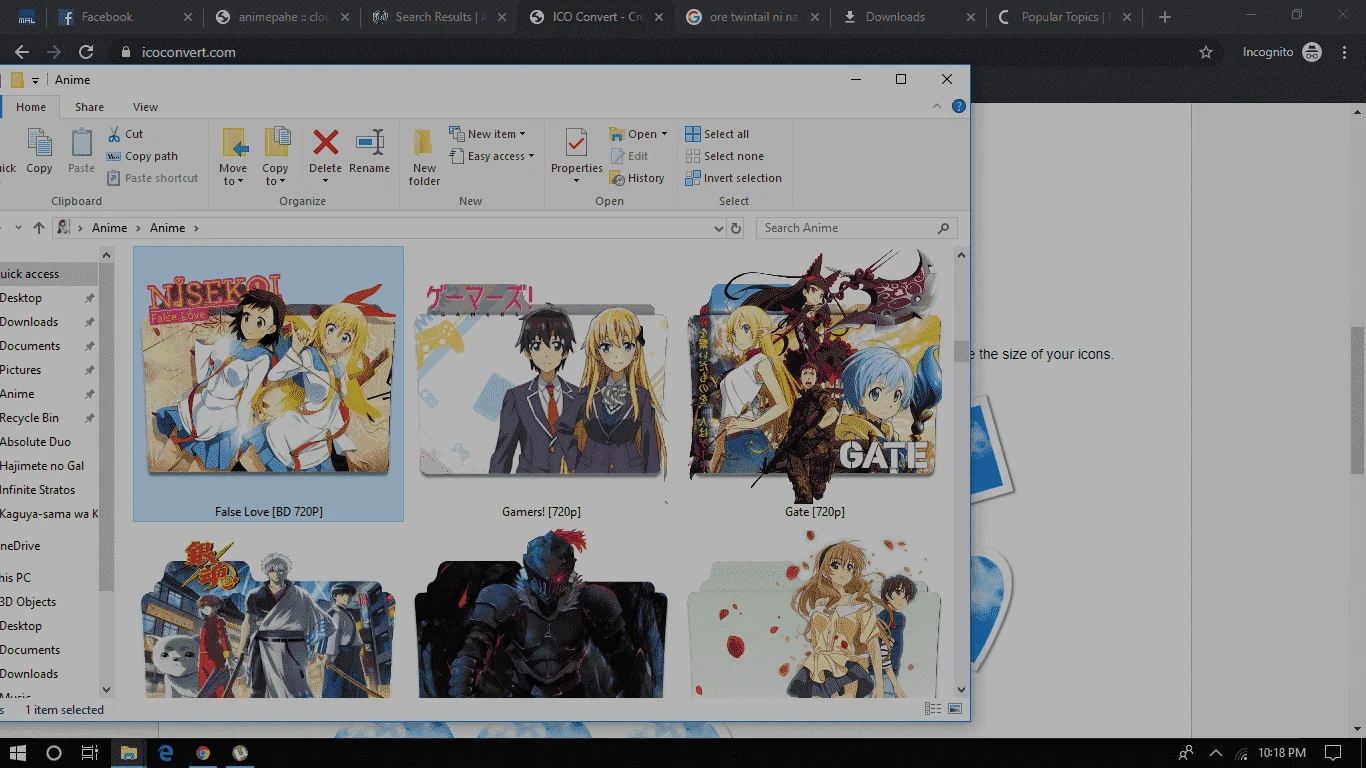
Task: Open the notification Action Center
Action: click(x=1333, y=753)
